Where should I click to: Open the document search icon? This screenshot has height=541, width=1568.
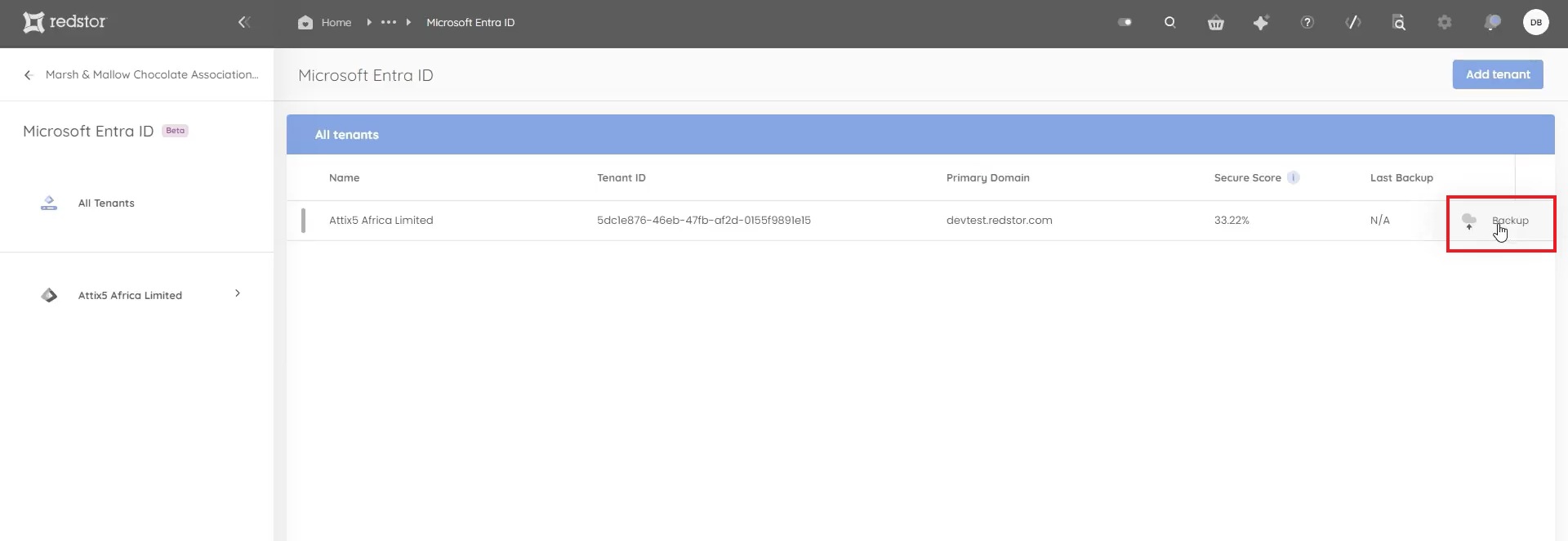click(1399, 23)
